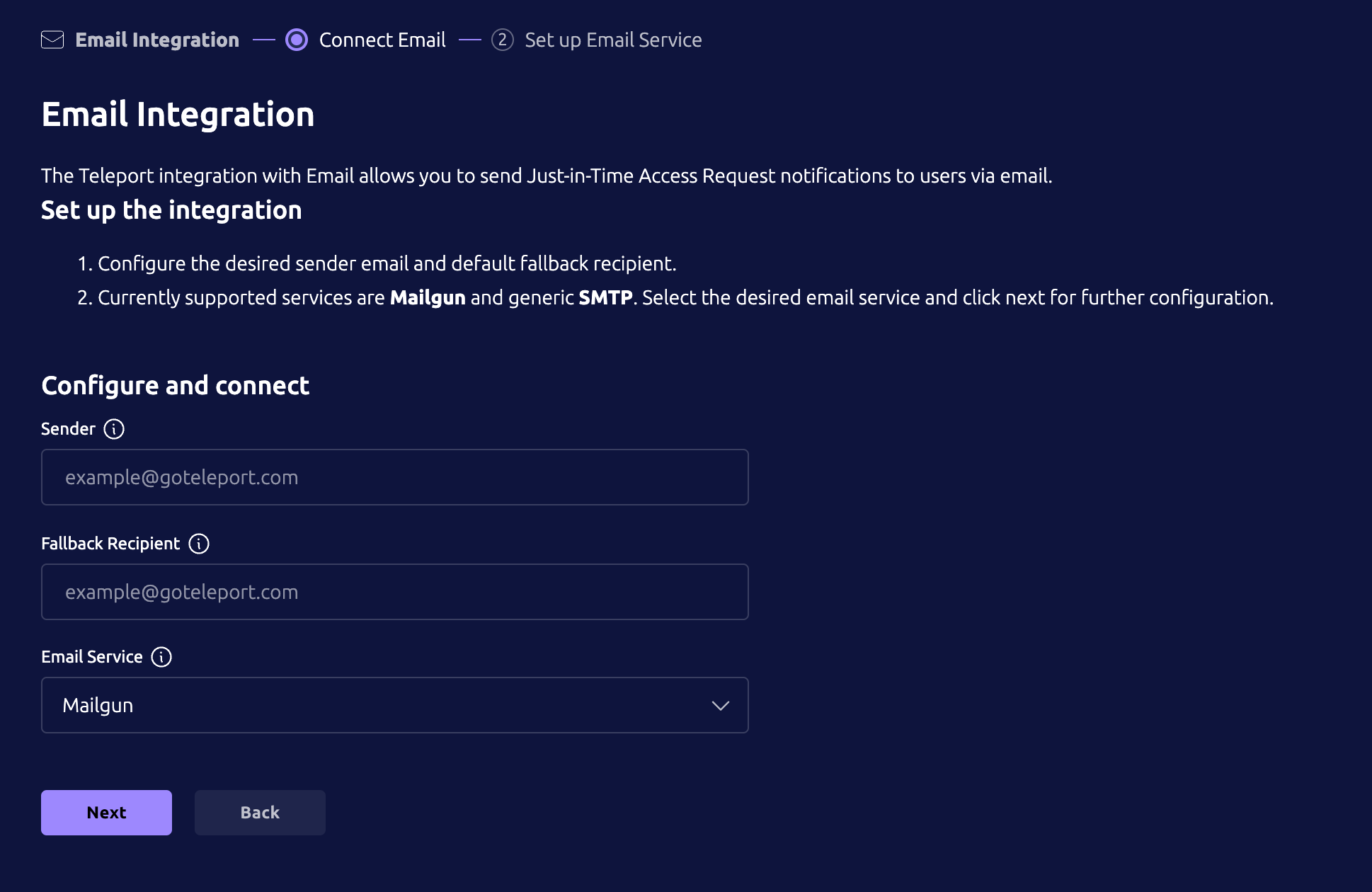Go to the Email Integration breadcrumb
The width and height of the screenshot is (1372, 892).
[x=157, y=40]
